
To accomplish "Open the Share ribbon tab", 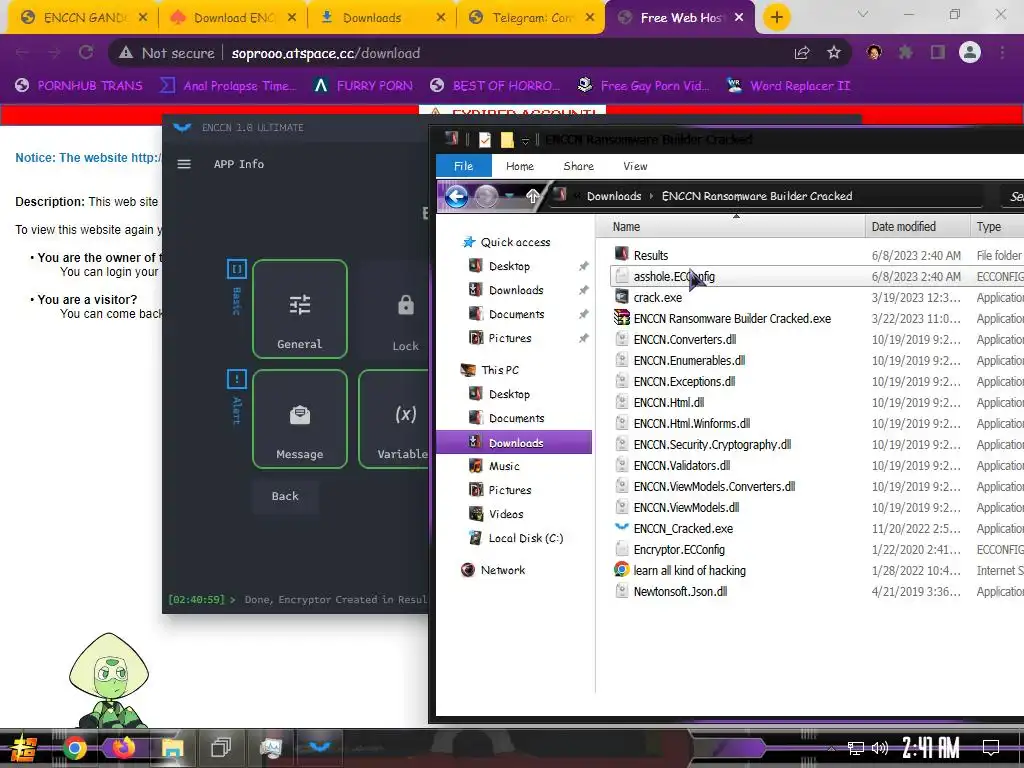I will (x=579, y=166).
